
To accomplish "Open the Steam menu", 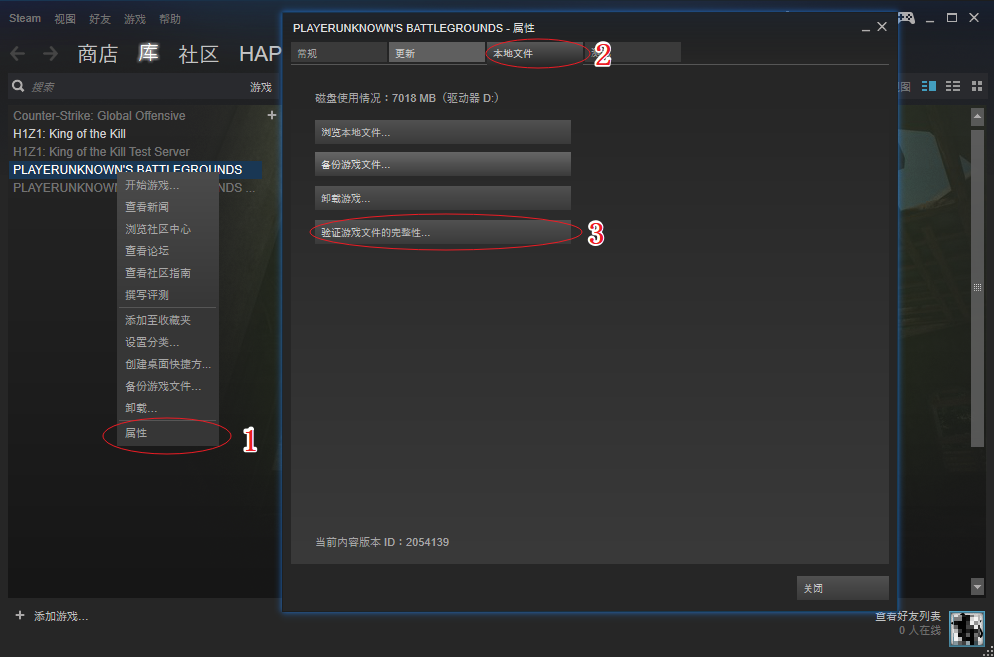I will [25, 18].
